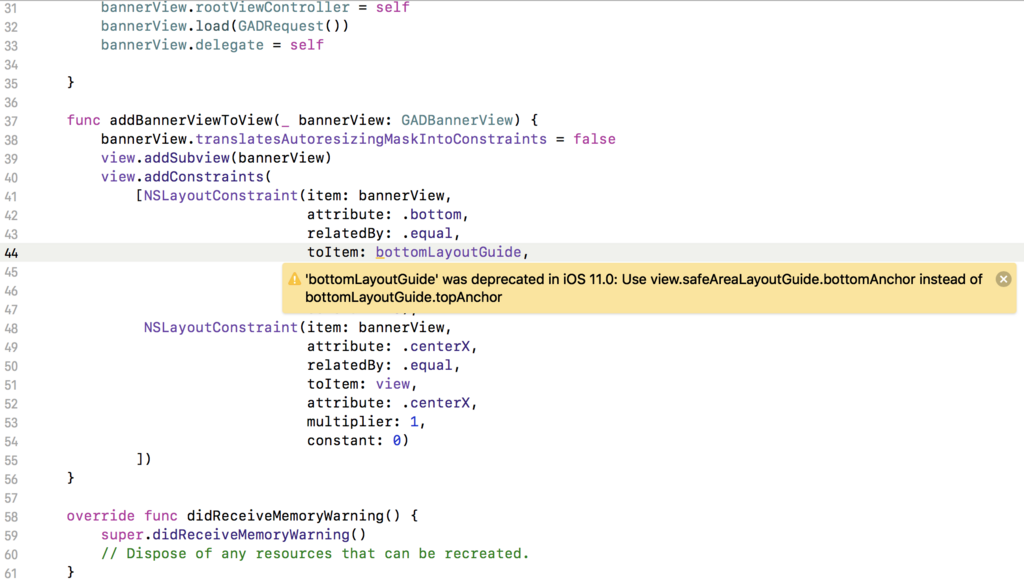Click the override keyword on line 58
This screenshot has height=581, width=1024.
tap(101, 516)
